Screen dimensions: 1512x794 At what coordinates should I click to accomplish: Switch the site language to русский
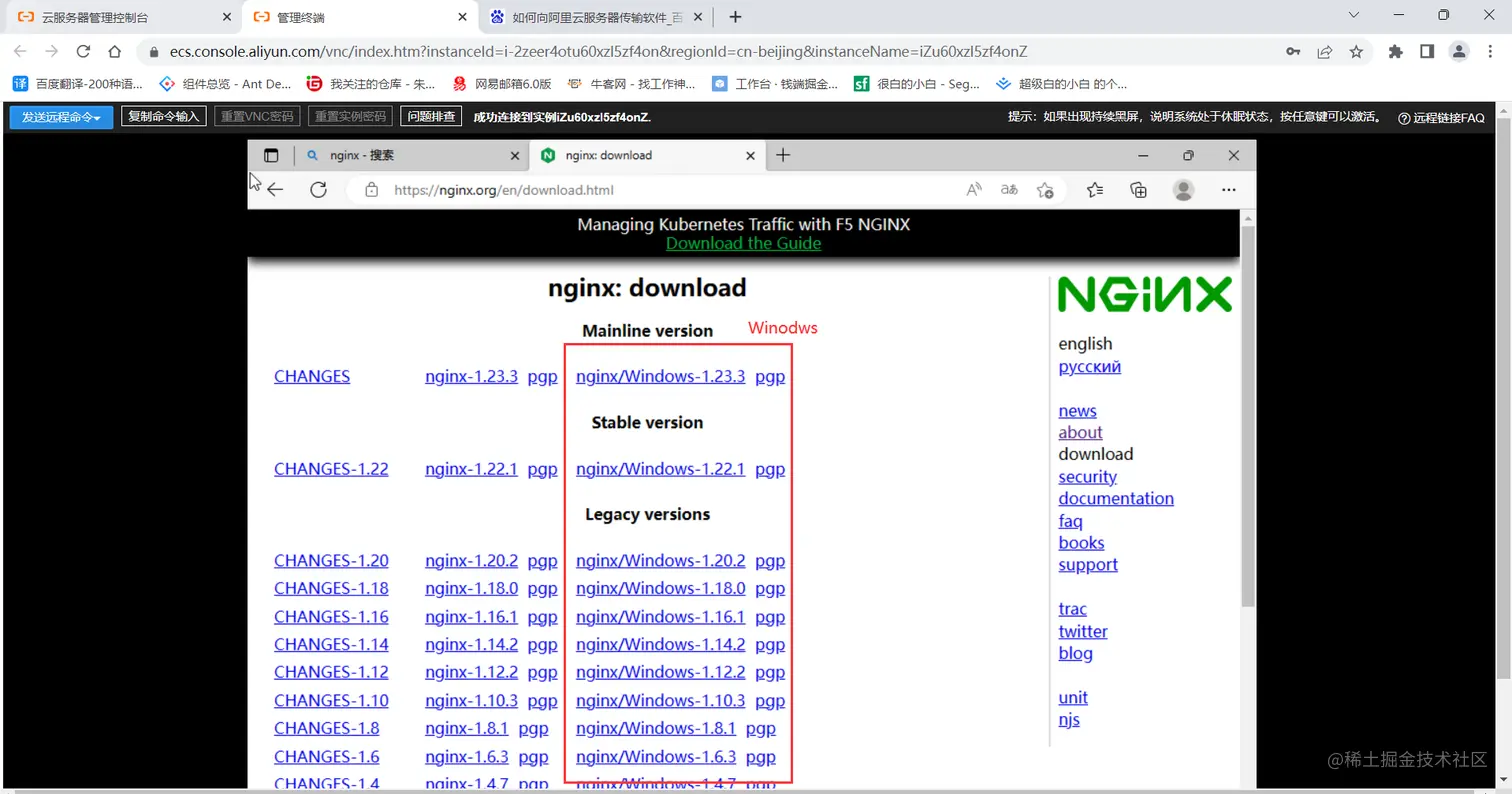point(1090,366)
